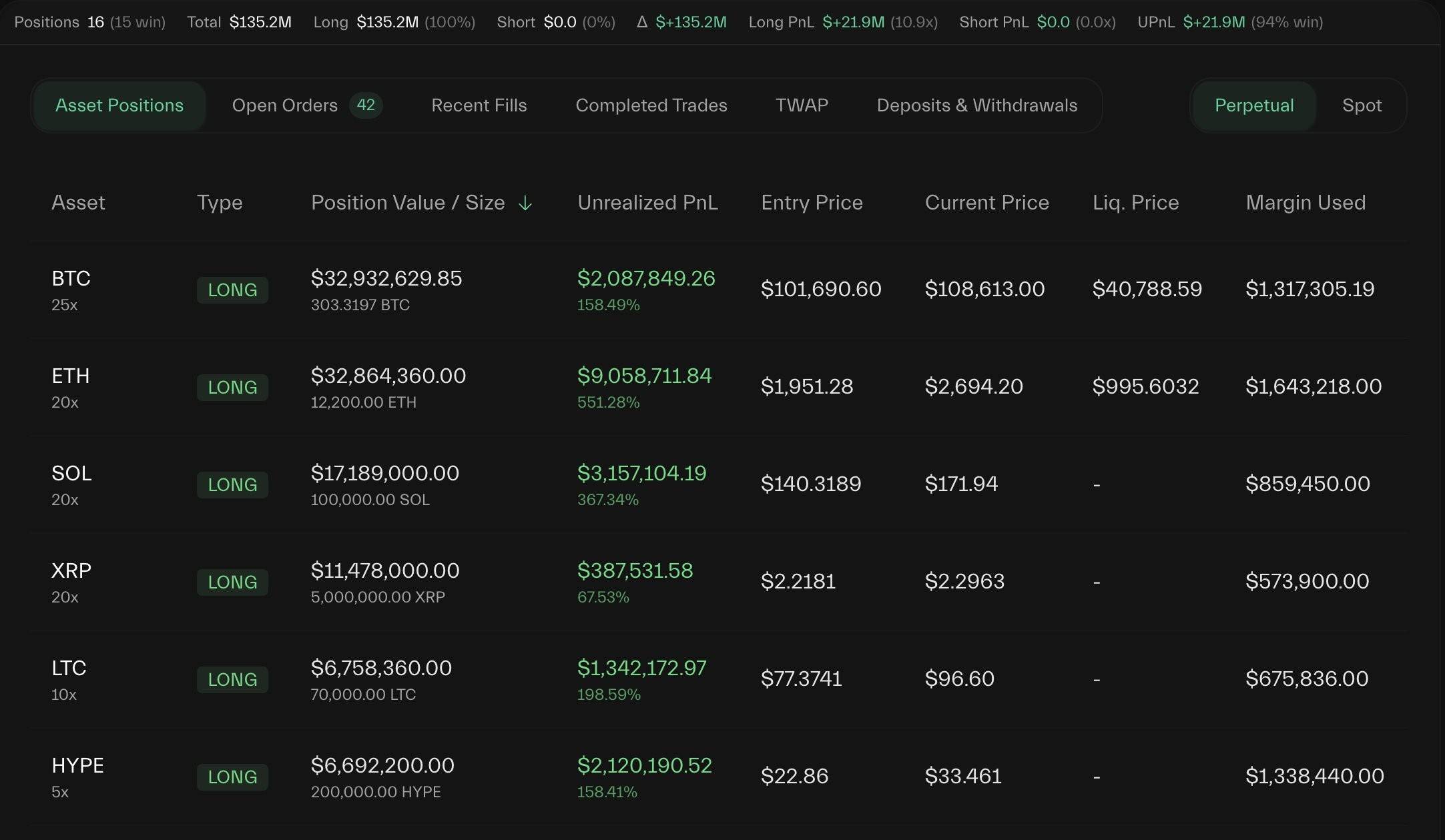Viewport: 1445px width, 840px height.
Task: Select the TWAP tab
Action: [x=802, y=105]
